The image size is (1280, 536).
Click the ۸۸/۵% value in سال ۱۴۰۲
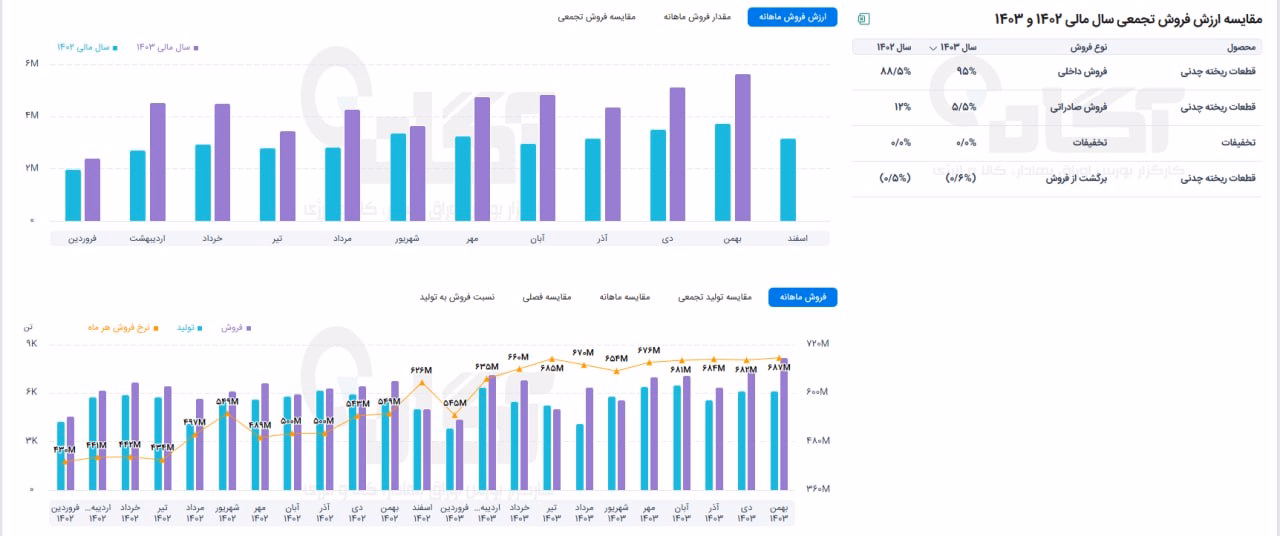895,72
